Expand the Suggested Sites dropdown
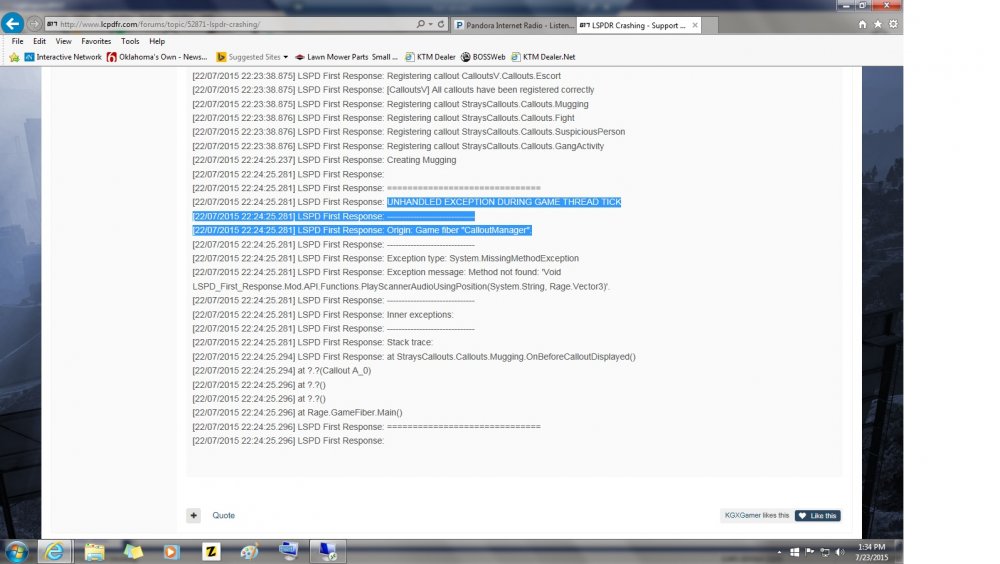The height and width of the screenshot is (564, 1000). [x=286, y=57]
